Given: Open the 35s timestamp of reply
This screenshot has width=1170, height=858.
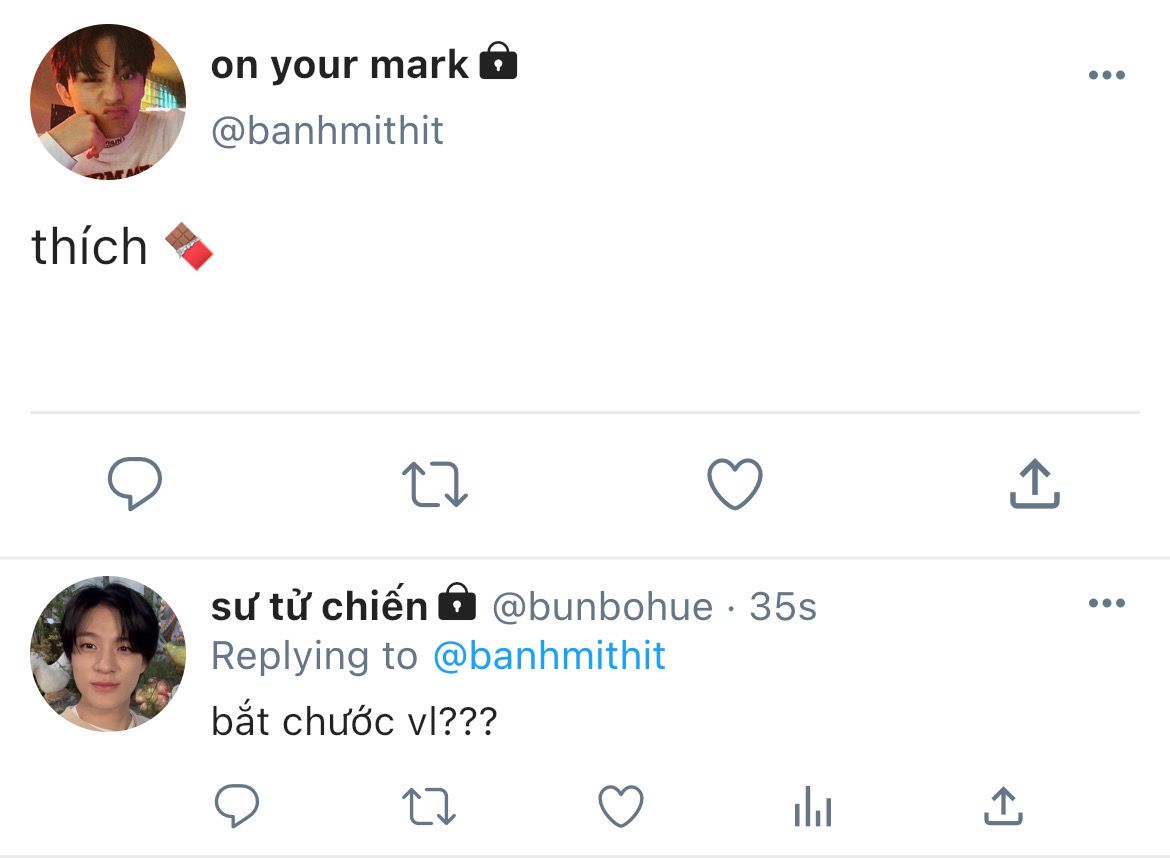Looking at the screenshot, I should tap(783, 607).
